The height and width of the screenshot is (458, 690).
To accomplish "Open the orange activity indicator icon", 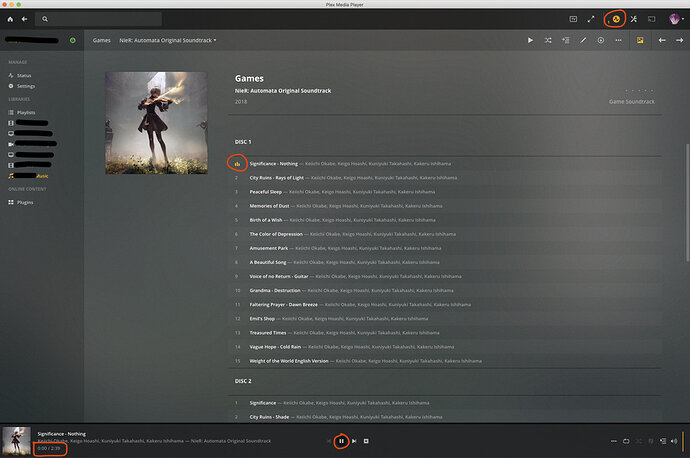I will (x=616, y=19).
